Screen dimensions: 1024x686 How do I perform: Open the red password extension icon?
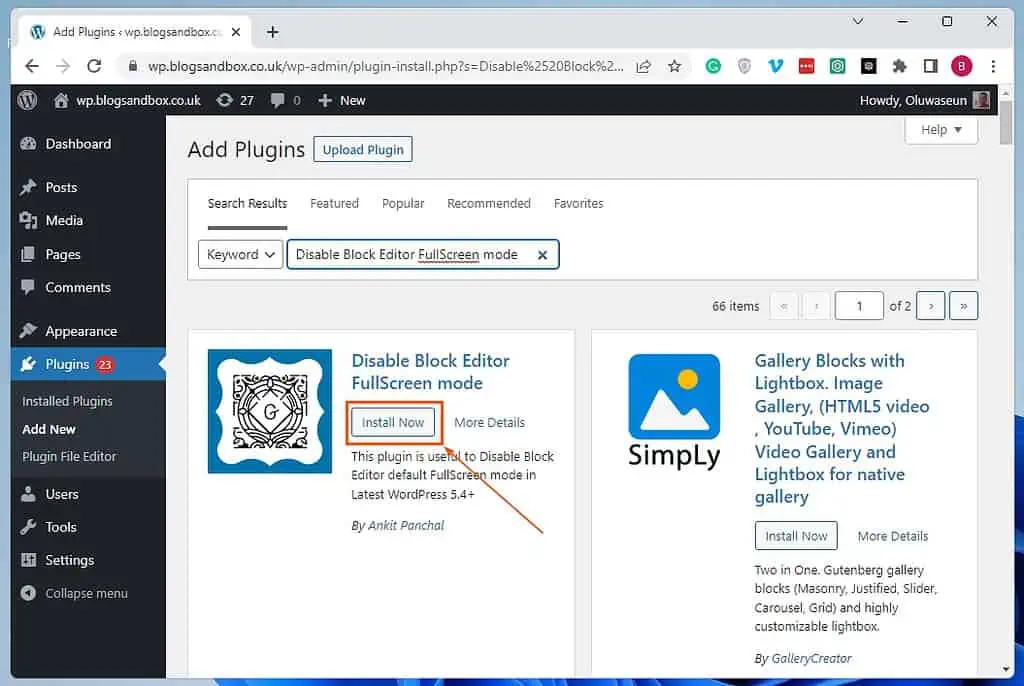807,66
